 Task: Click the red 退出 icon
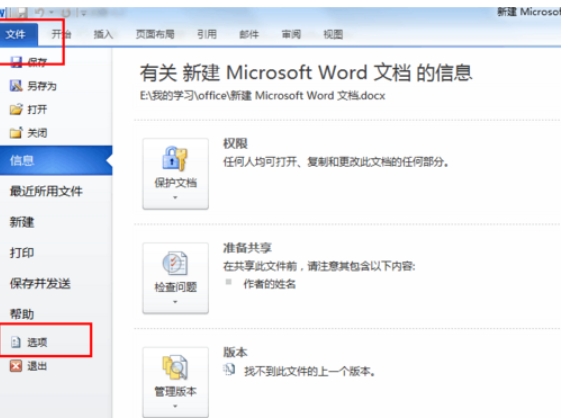click(x=16, y=366)
